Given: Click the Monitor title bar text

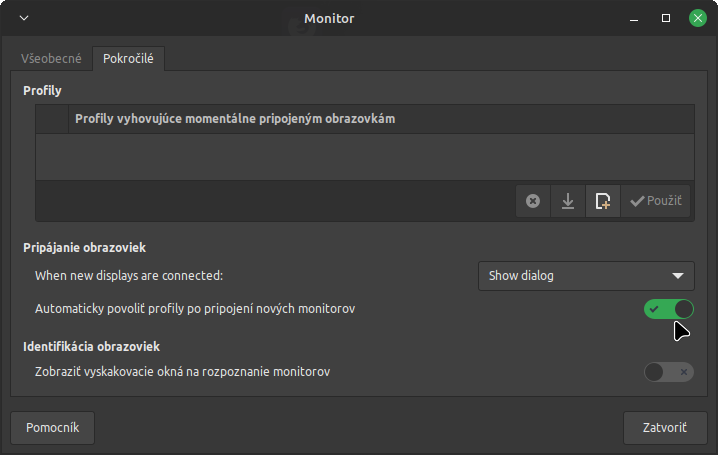Looking at the screenshot, I should (329, 18).
